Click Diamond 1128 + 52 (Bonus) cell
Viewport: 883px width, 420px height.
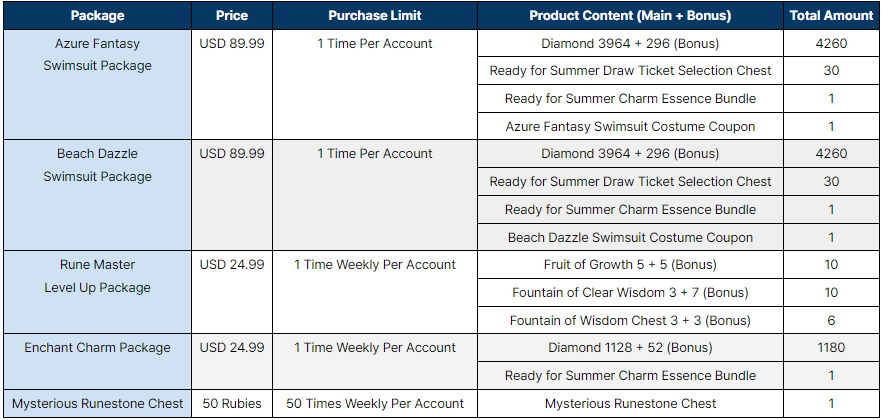630,347
